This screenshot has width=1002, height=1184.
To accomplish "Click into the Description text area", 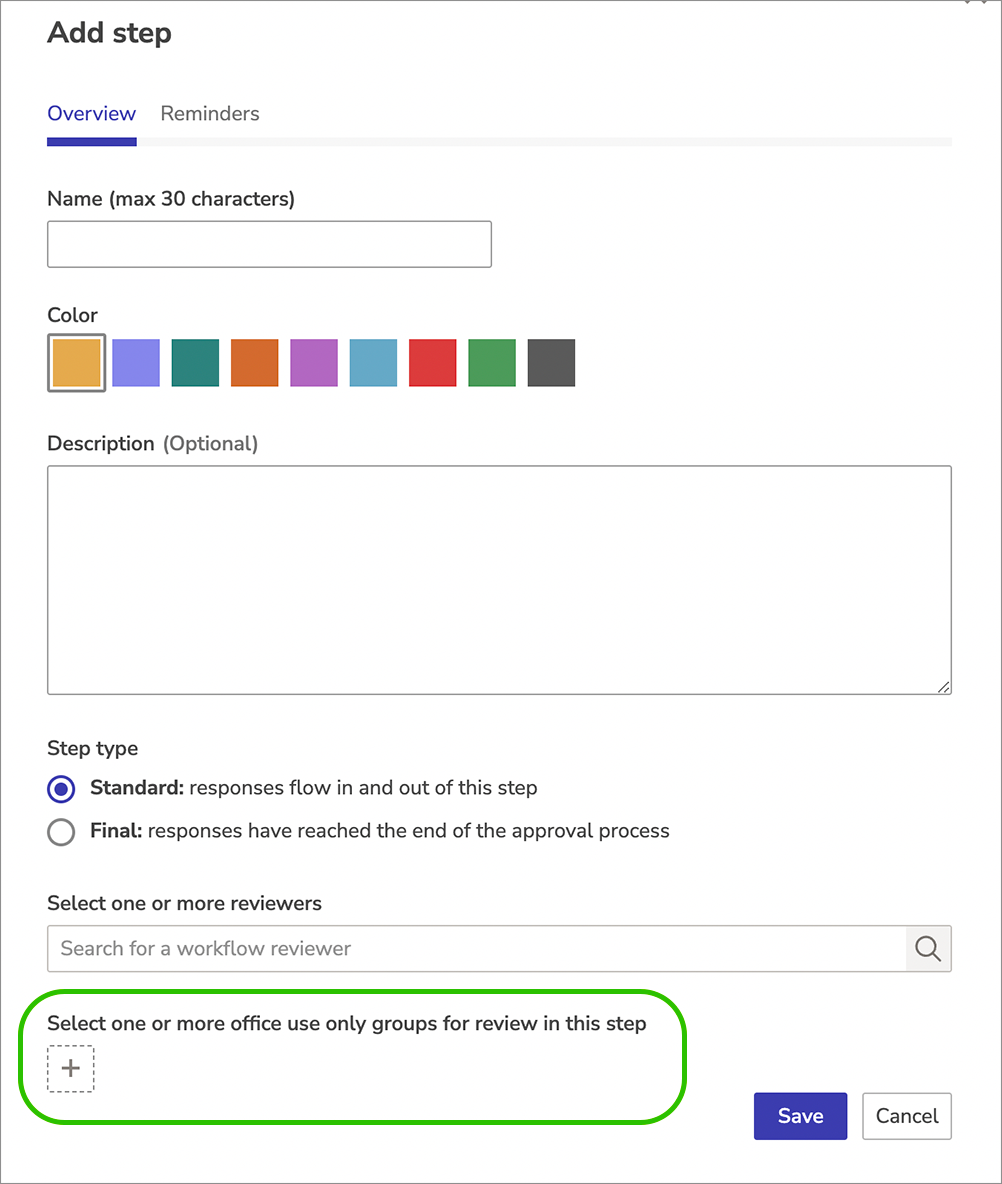I will pos(499,580).
